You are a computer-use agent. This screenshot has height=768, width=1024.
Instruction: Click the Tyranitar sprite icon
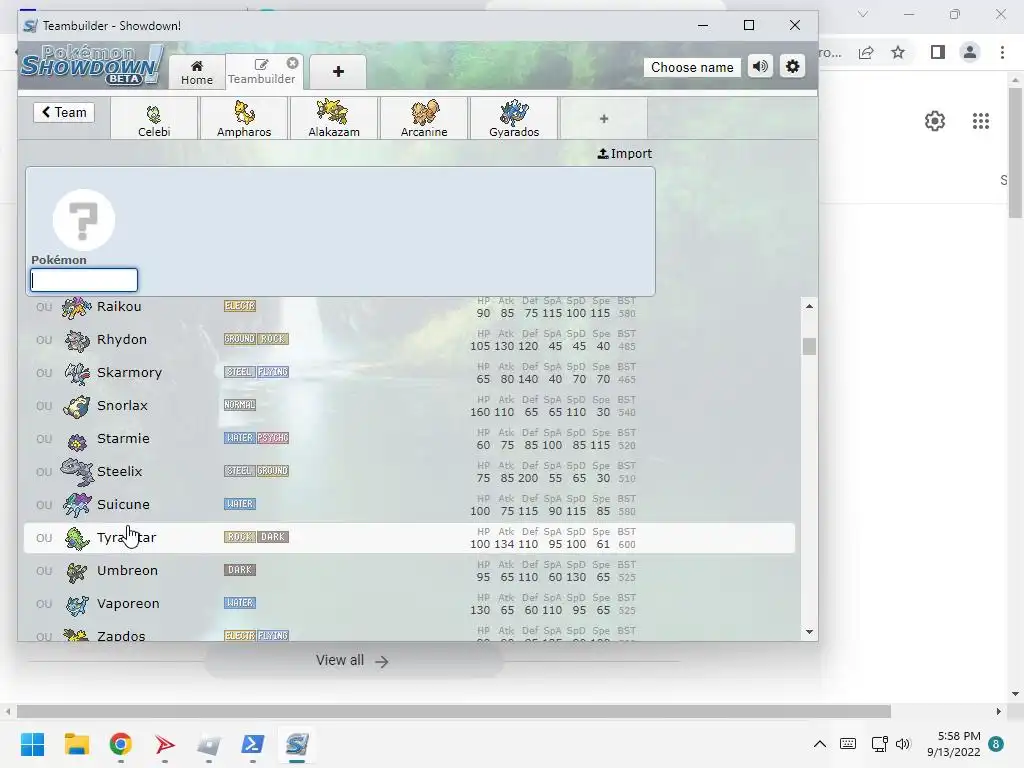77,538
